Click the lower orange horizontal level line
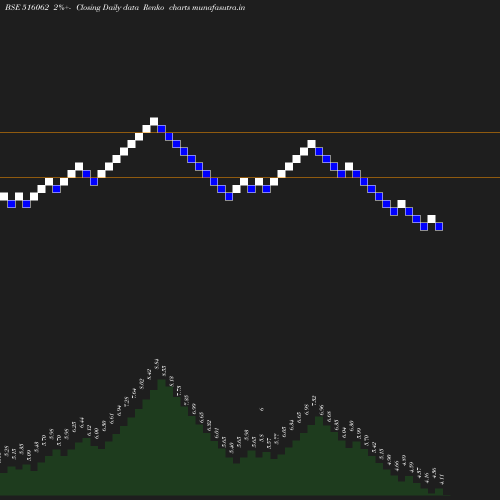 (x=250, y=178)
